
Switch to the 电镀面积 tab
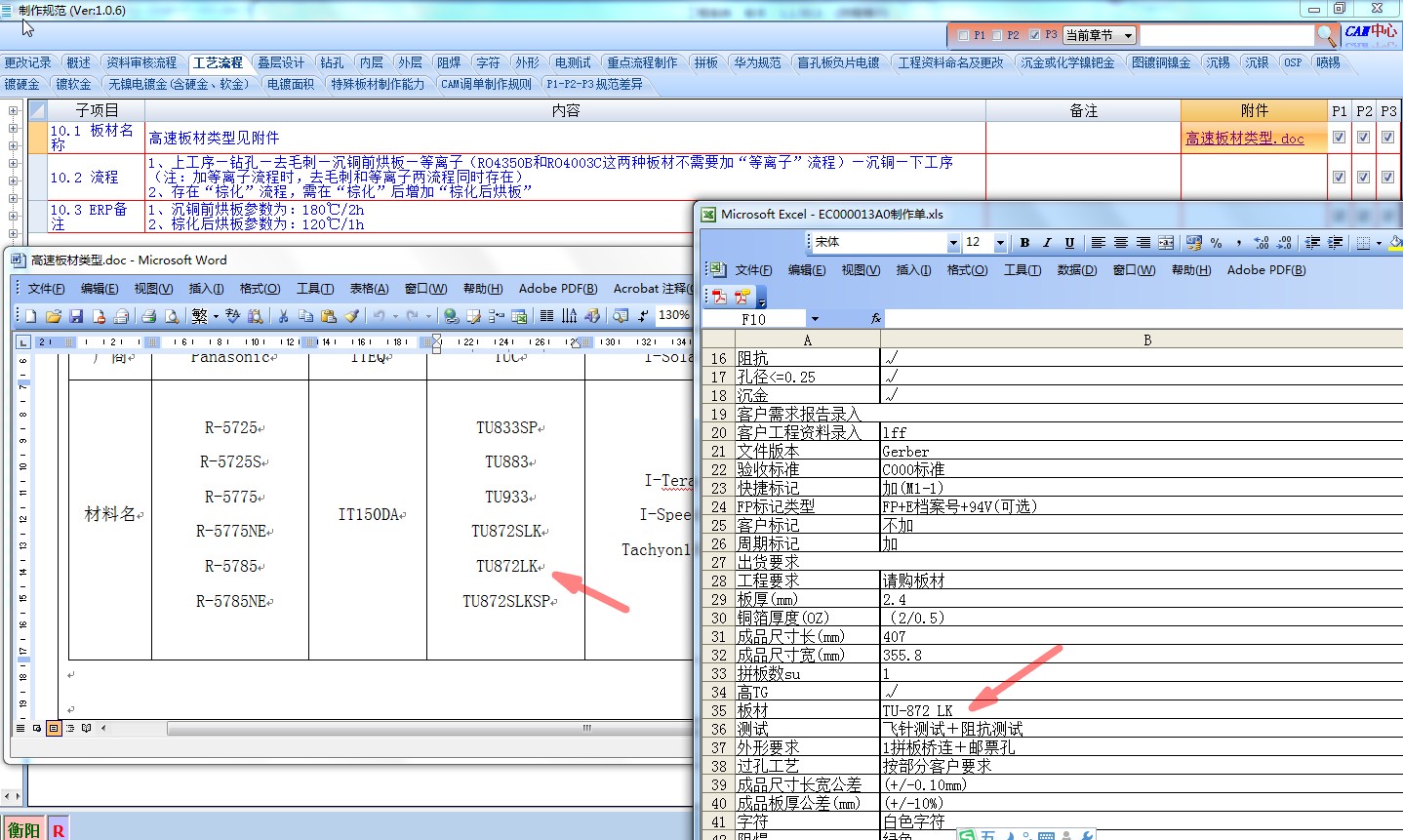291,85
